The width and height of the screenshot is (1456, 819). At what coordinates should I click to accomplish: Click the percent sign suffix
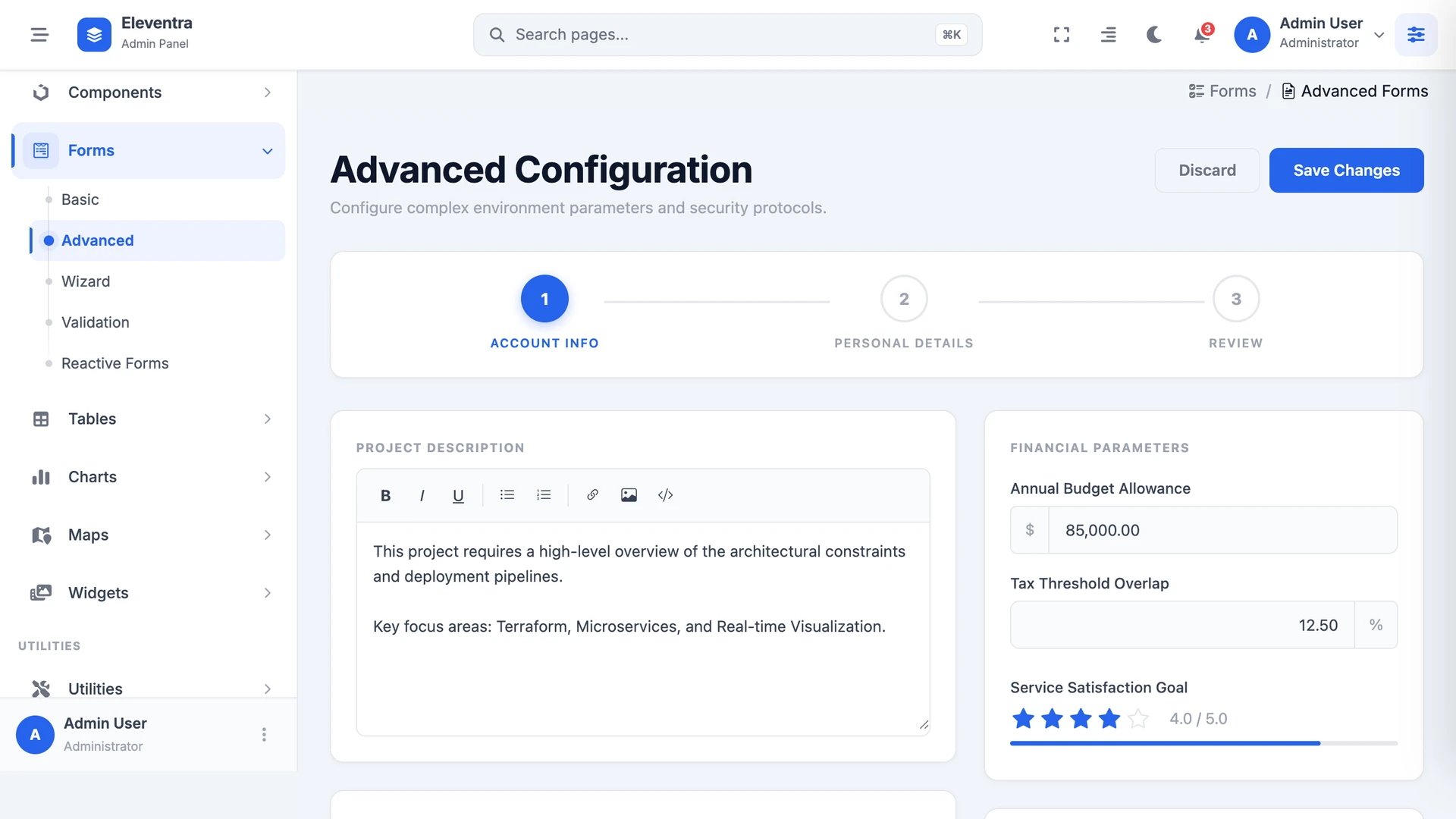click(1376, 625)
